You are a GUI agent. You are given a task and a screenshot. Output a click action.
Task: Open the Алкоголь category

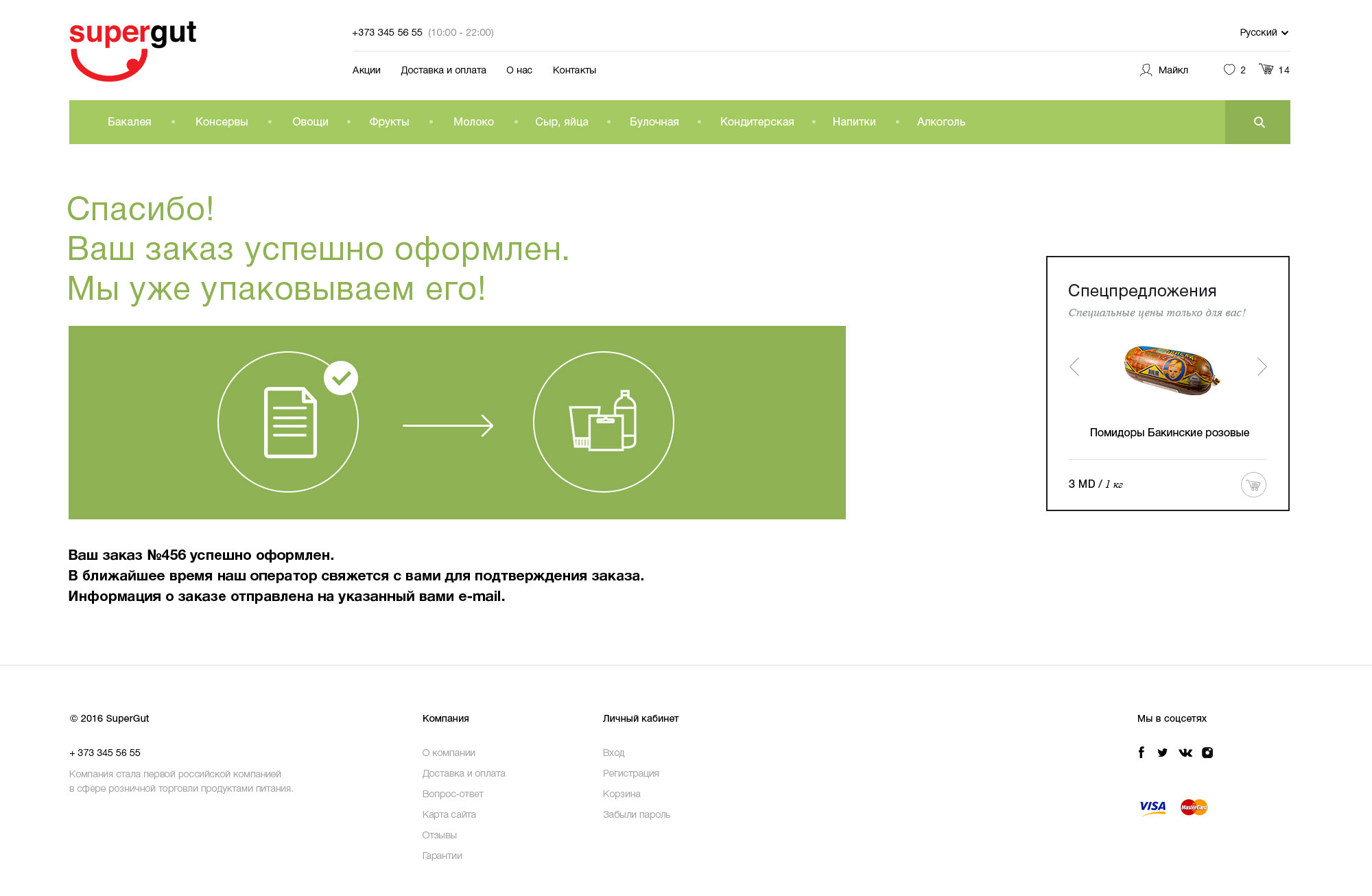click(941, 122)
